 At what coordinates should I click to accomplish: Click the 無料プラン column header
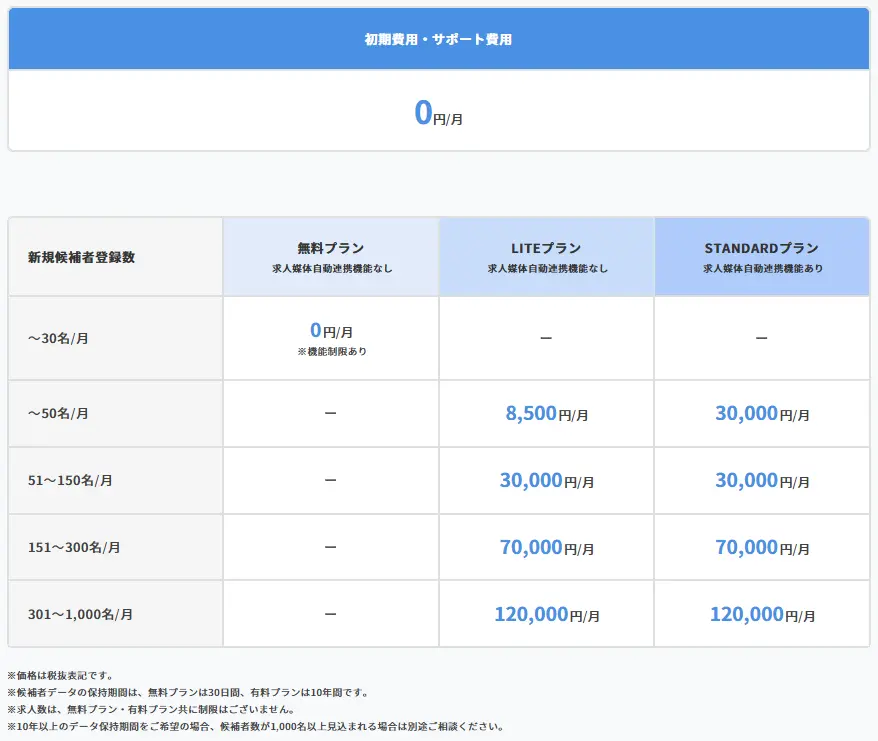coord(331,257)
